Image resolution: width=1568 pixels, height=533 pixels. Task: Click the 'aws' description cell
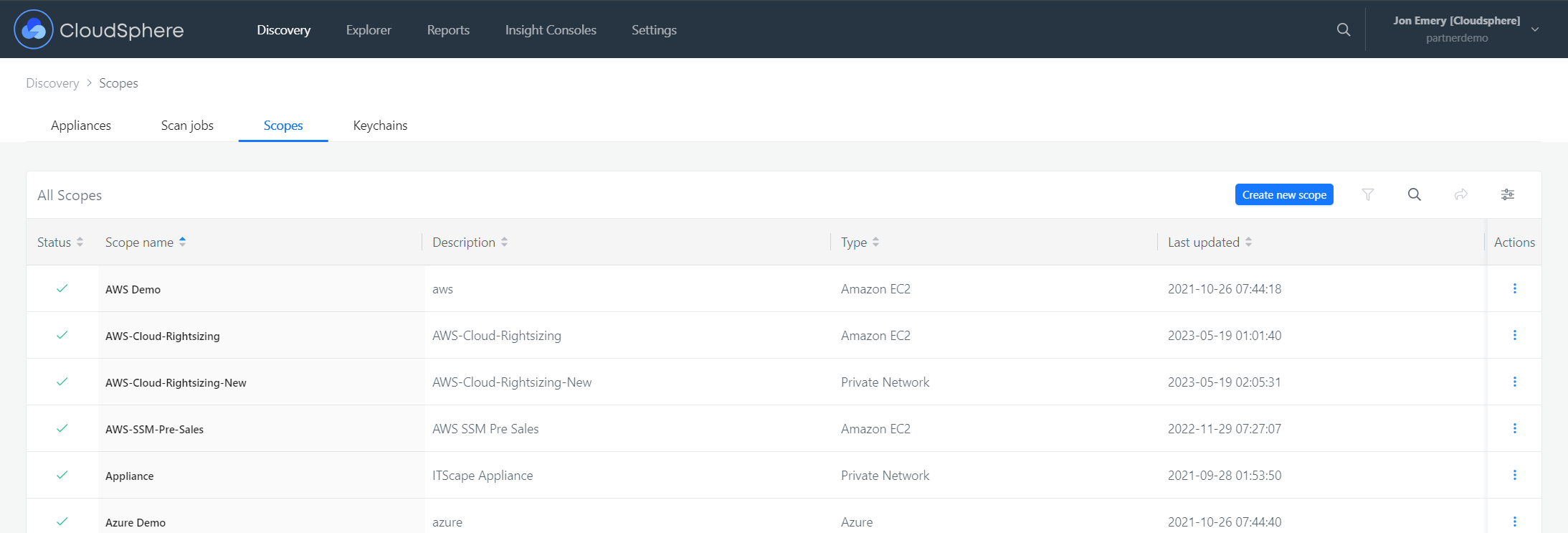coord(442,289)
